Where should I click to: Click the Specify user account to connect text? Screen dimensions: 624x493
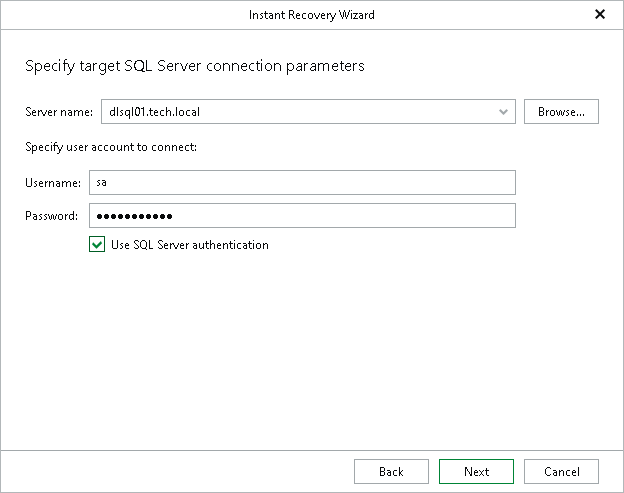[x=111, y=147]
